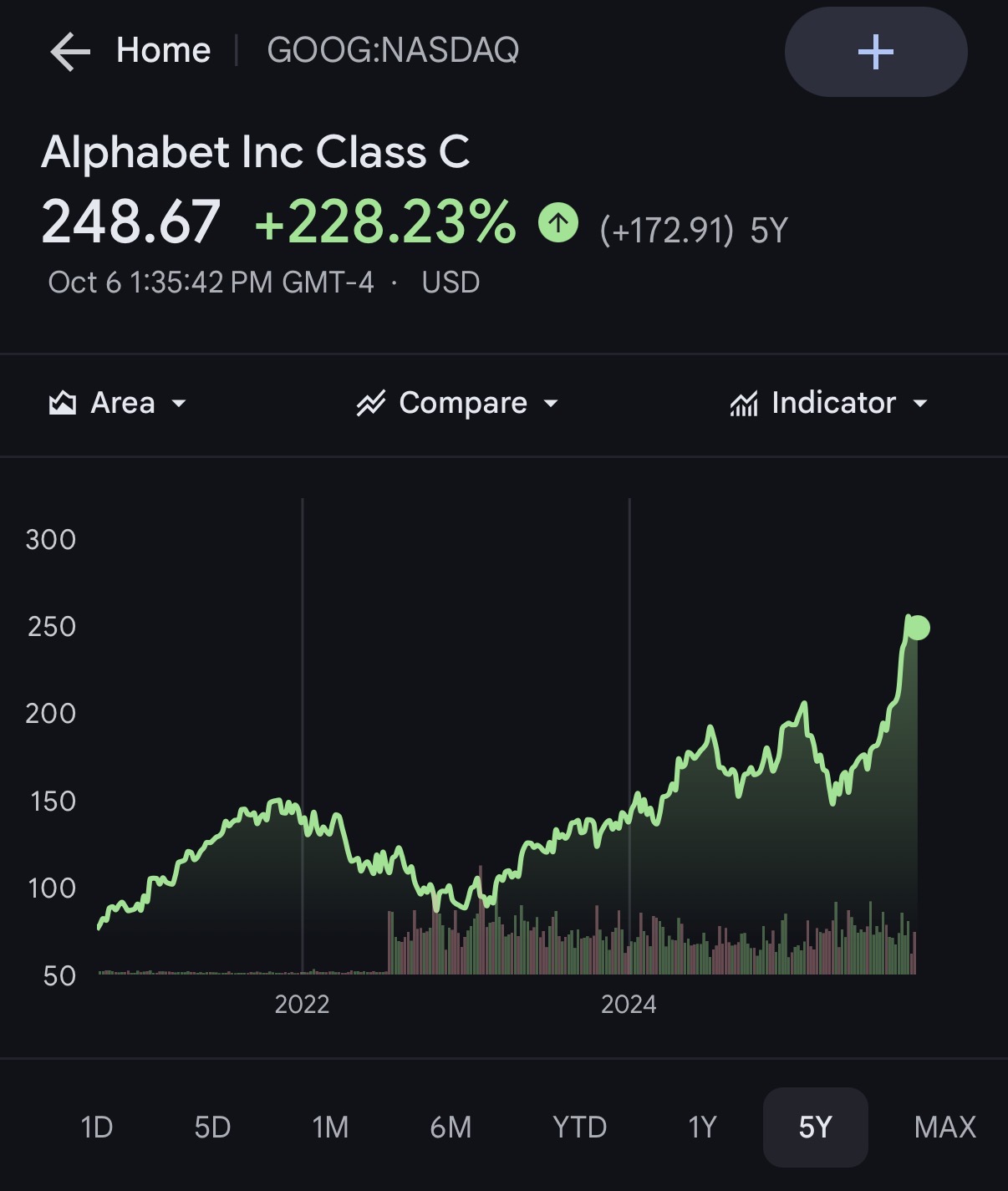This screenshot has height=1191, width=1008.
Task: Show the MAX time range
Action: [x=944, y=1127]
